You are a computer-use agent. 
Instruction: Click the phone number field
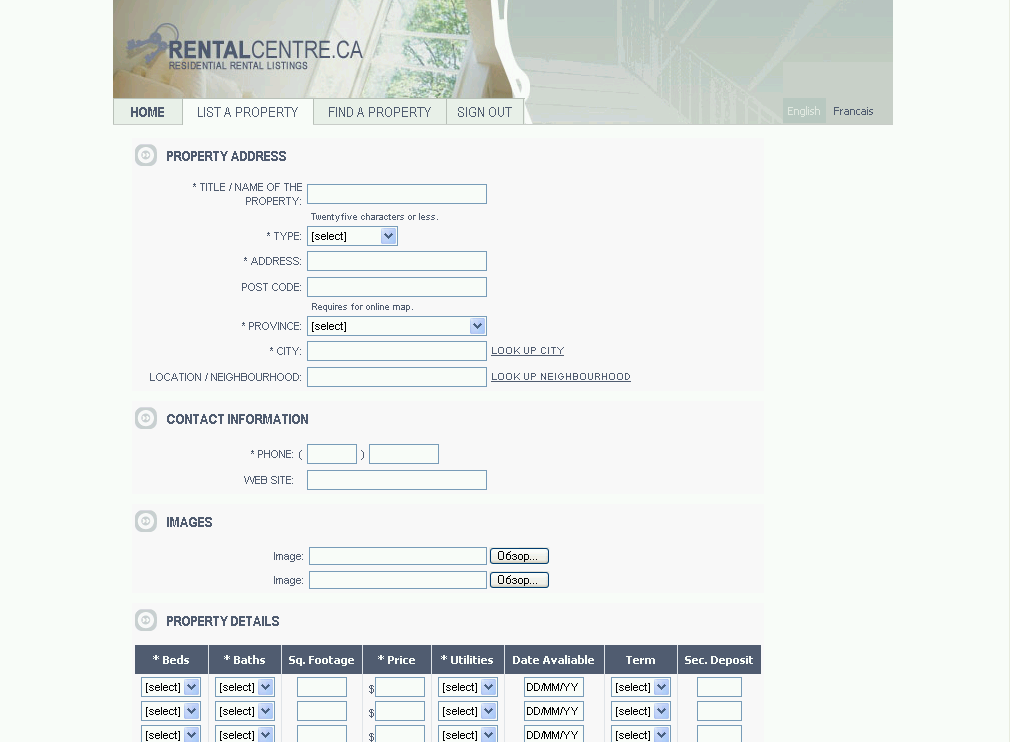404,454
